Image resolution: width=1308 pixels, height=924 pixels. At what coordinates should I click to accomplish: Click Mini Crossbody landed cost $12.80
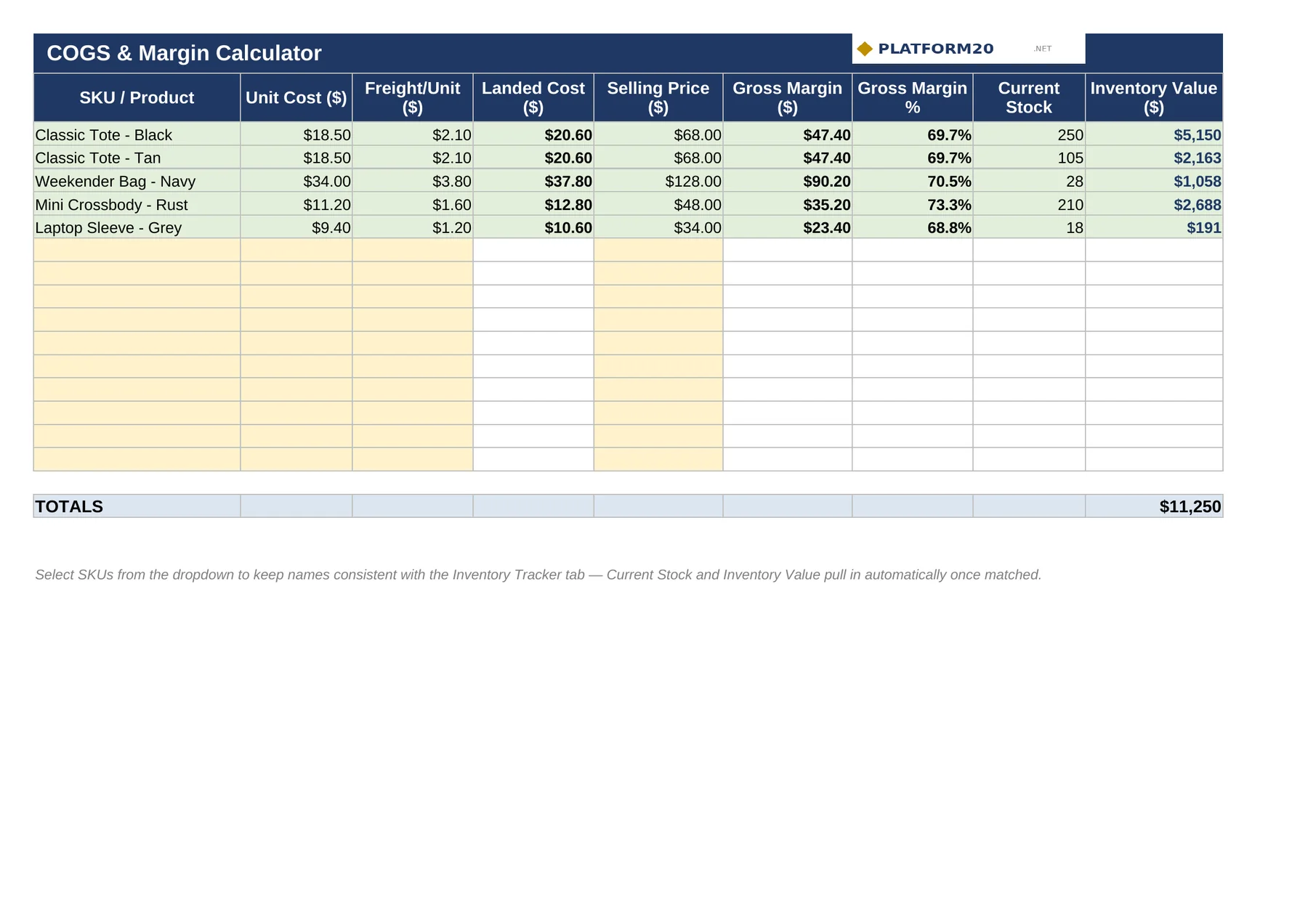point(533,204)
